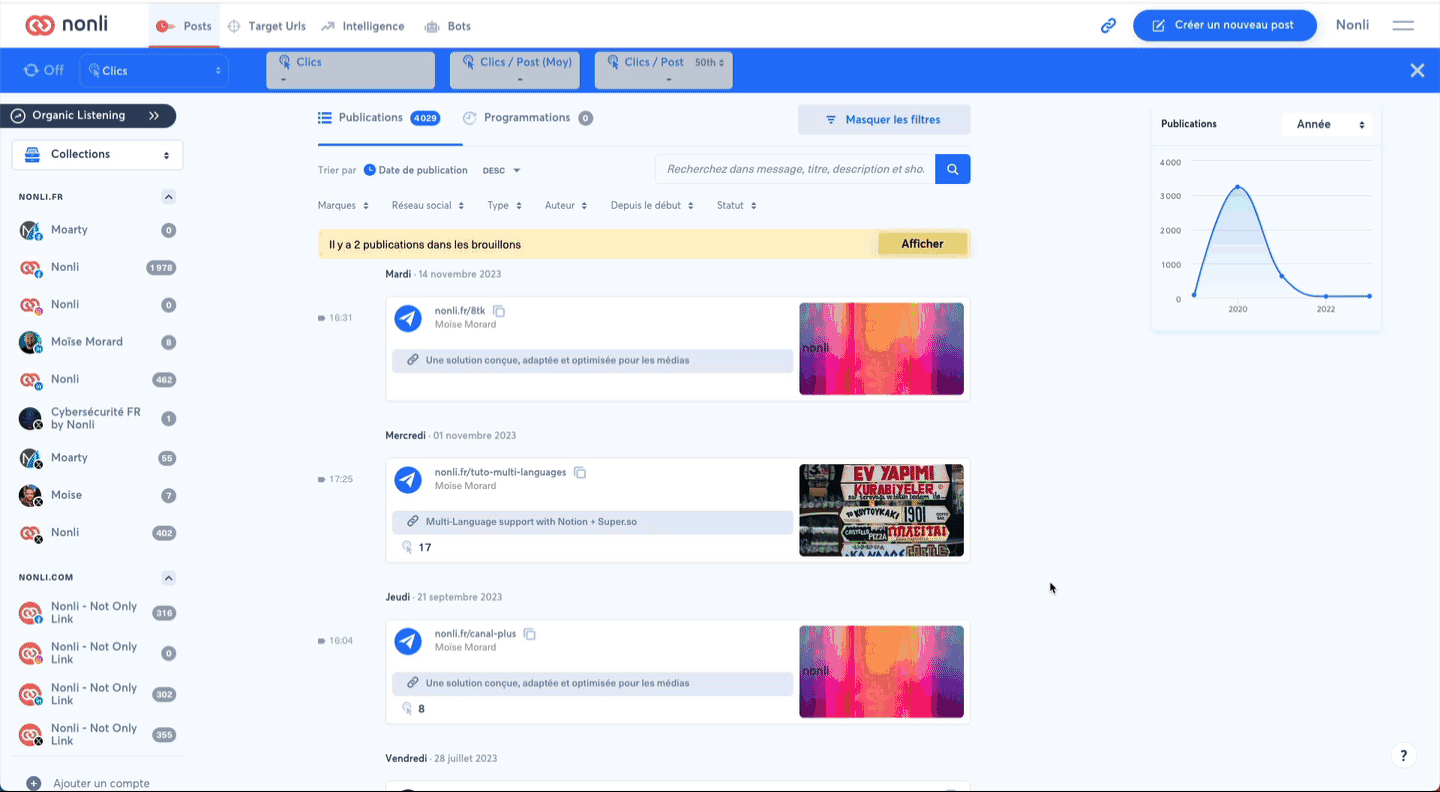Open the Auteur filter dropdown
Viewport: 1440px width, 792px height.
[566, 206]
